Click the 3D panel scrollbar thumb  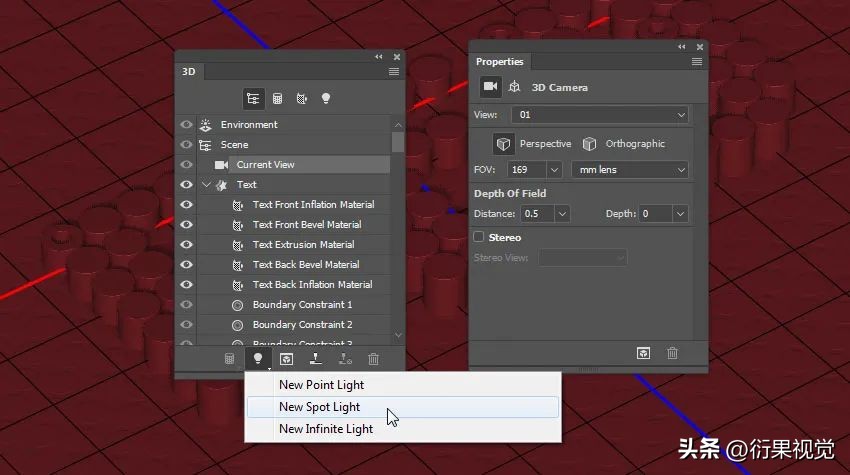coord(398,142)
